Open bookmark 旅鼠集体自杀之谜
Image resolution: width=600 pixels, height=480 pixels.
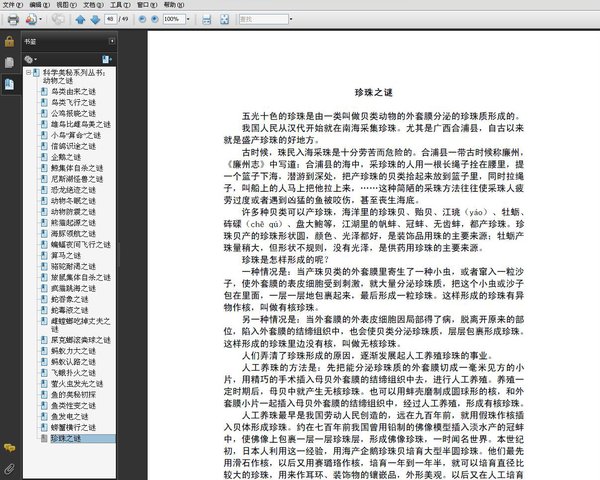[81, 278]
